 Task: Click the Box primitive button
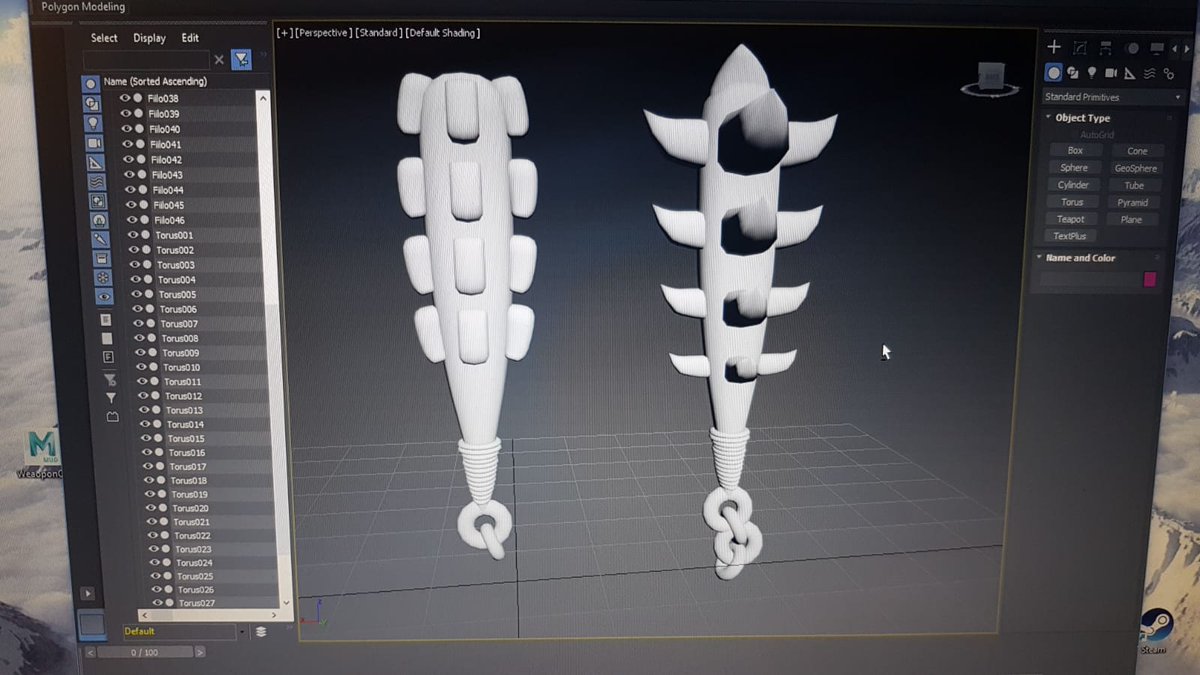click(1075, 151)
